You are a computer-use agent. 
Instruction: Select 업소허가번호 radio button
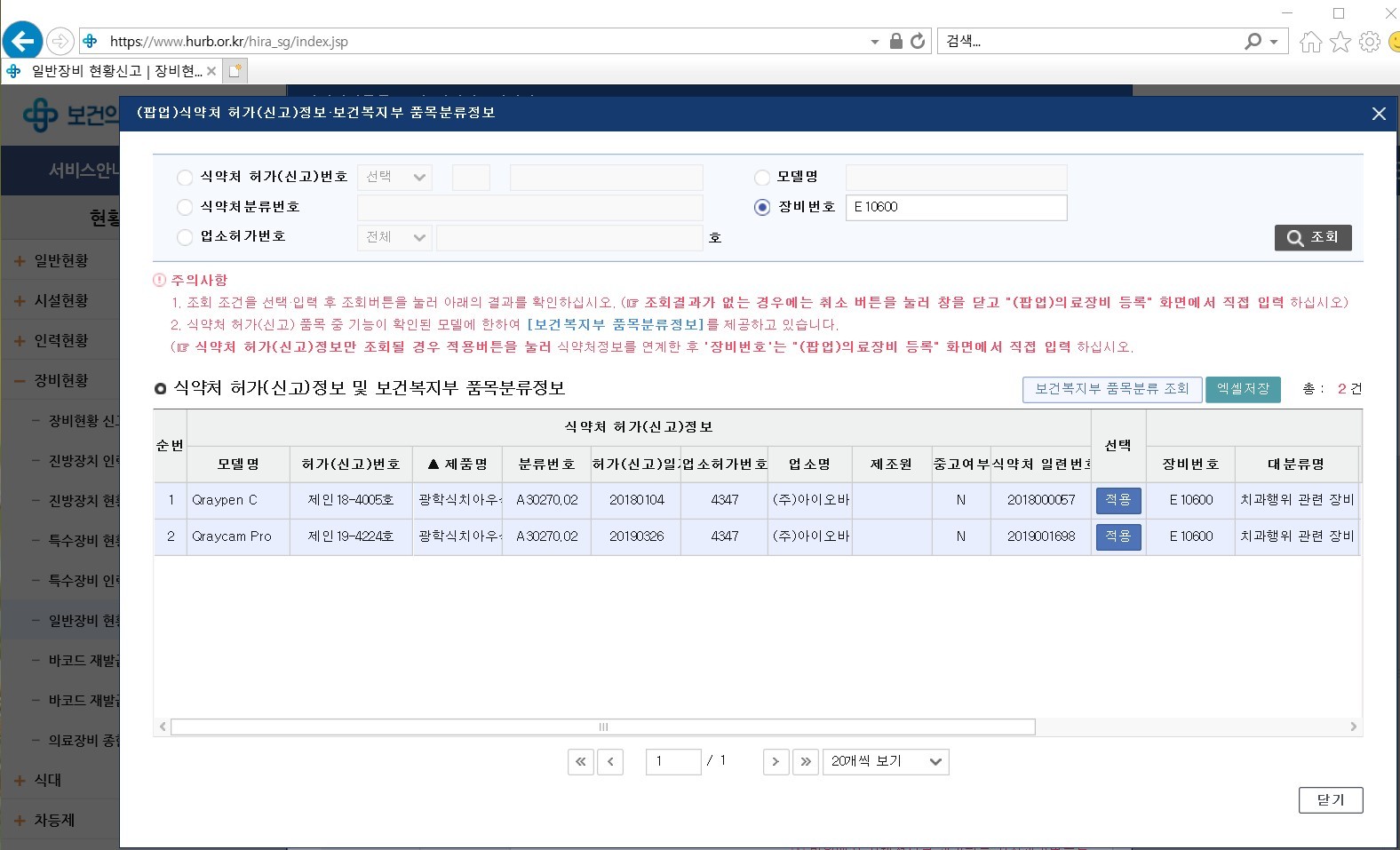[185, 237]
